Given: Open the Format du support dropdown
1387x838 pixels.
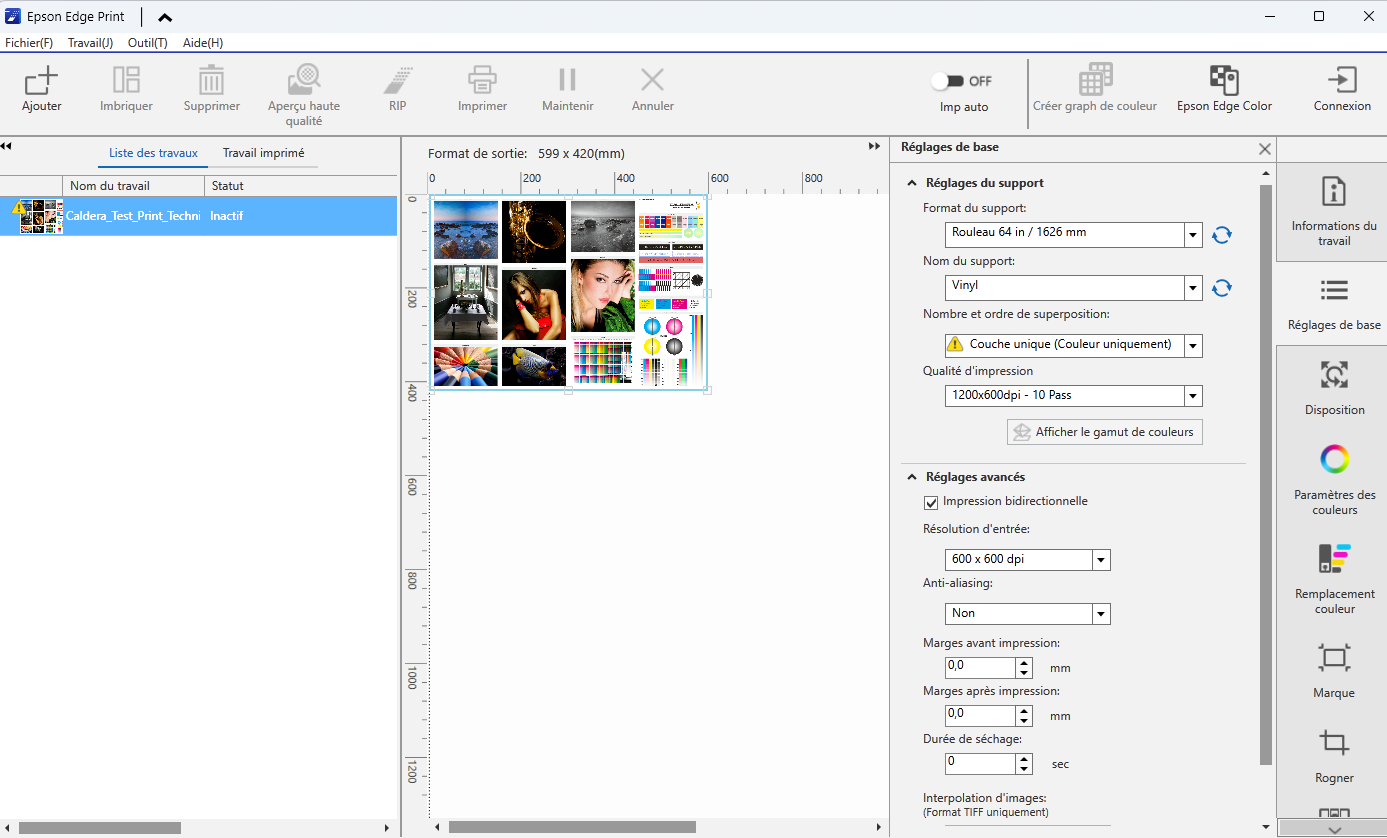Looking at the screenshot, I should (1193, 235).
